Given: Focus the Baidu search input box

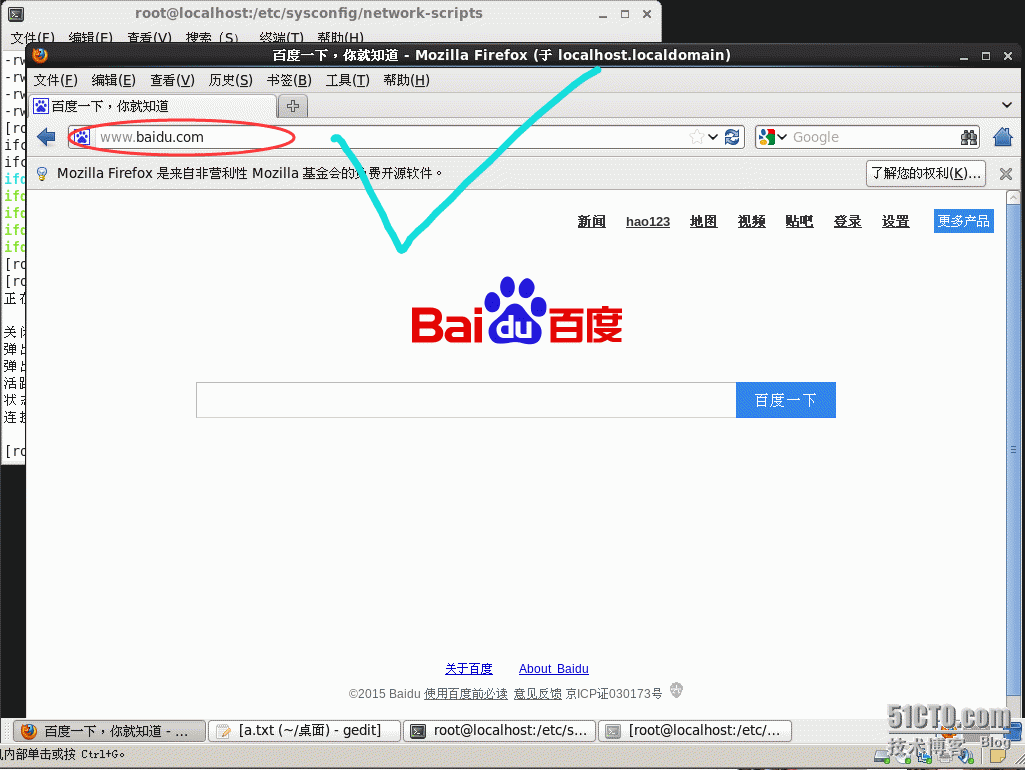Looking at the screenshot, I should (466, 400).
